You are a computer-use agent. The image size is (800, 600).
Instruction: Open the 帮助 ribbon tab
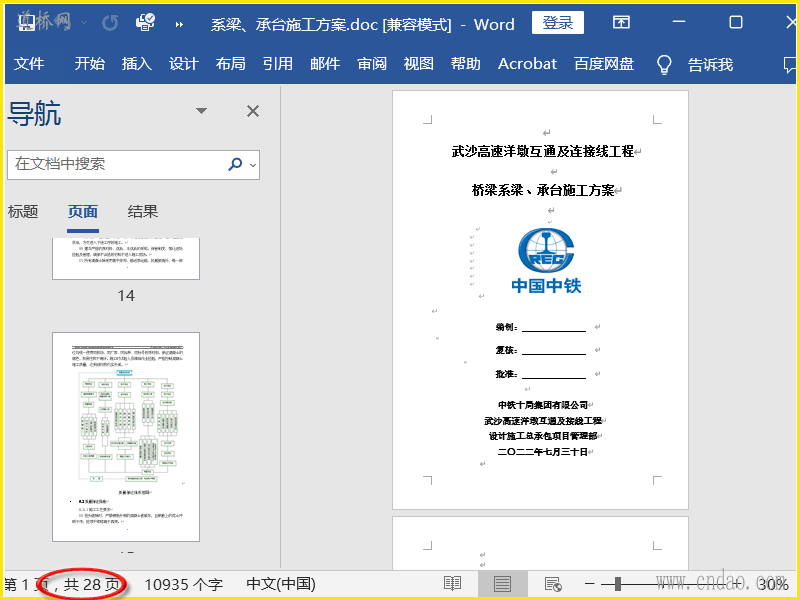coord(466,64)
